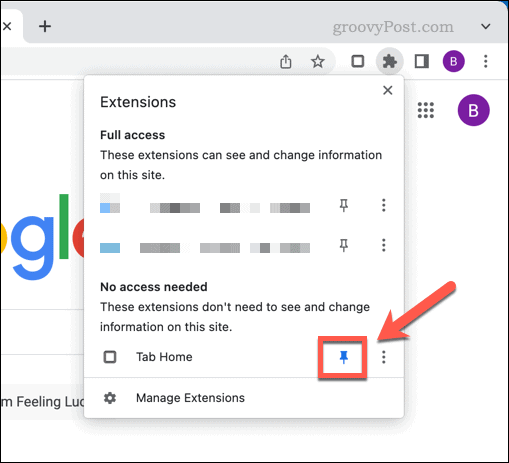
Task: Click the first blurred extension entry
Action: (205, 205)
